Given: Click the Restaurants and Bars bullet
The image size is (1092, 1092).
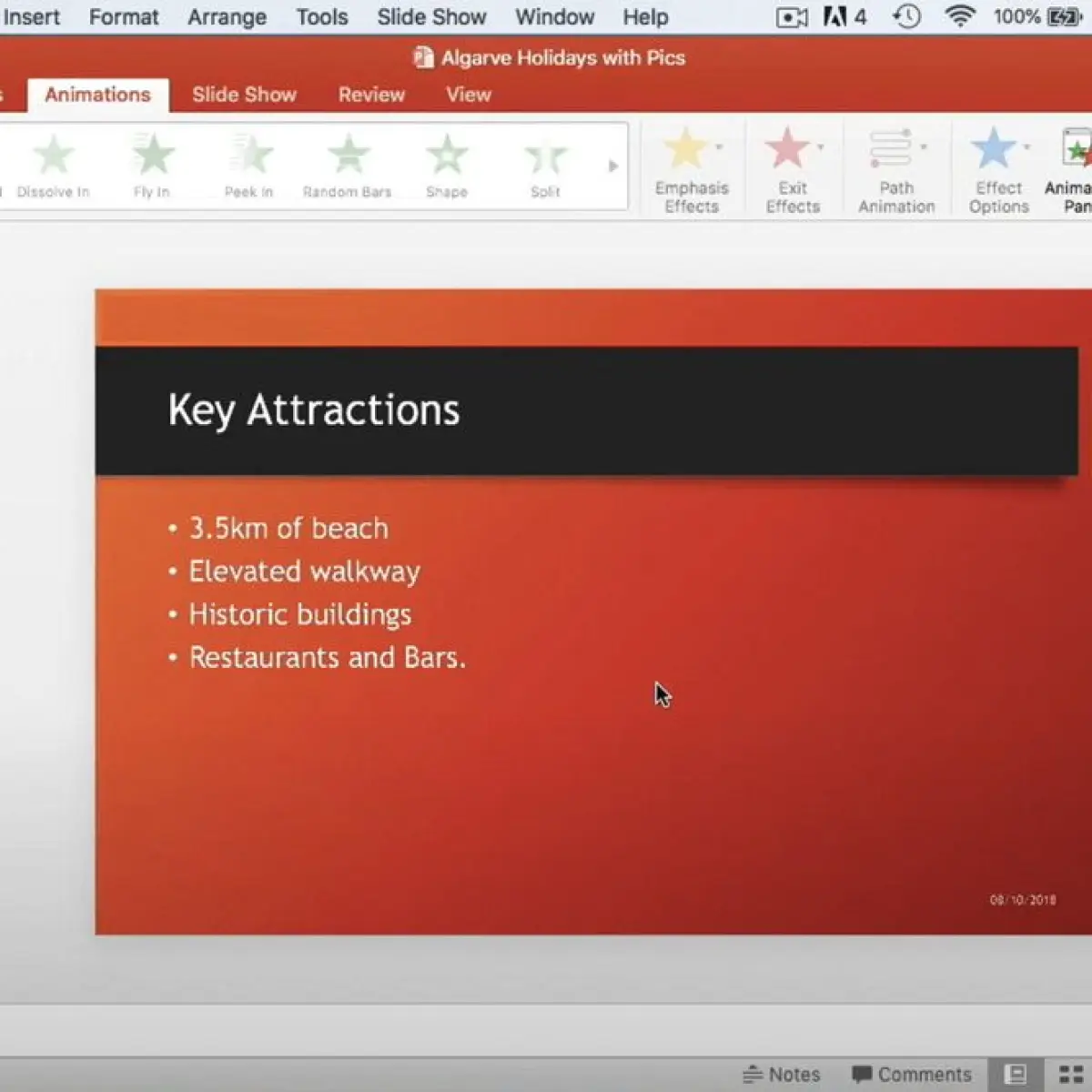Looking at the screenshot, I should click(x=327, y=657).
